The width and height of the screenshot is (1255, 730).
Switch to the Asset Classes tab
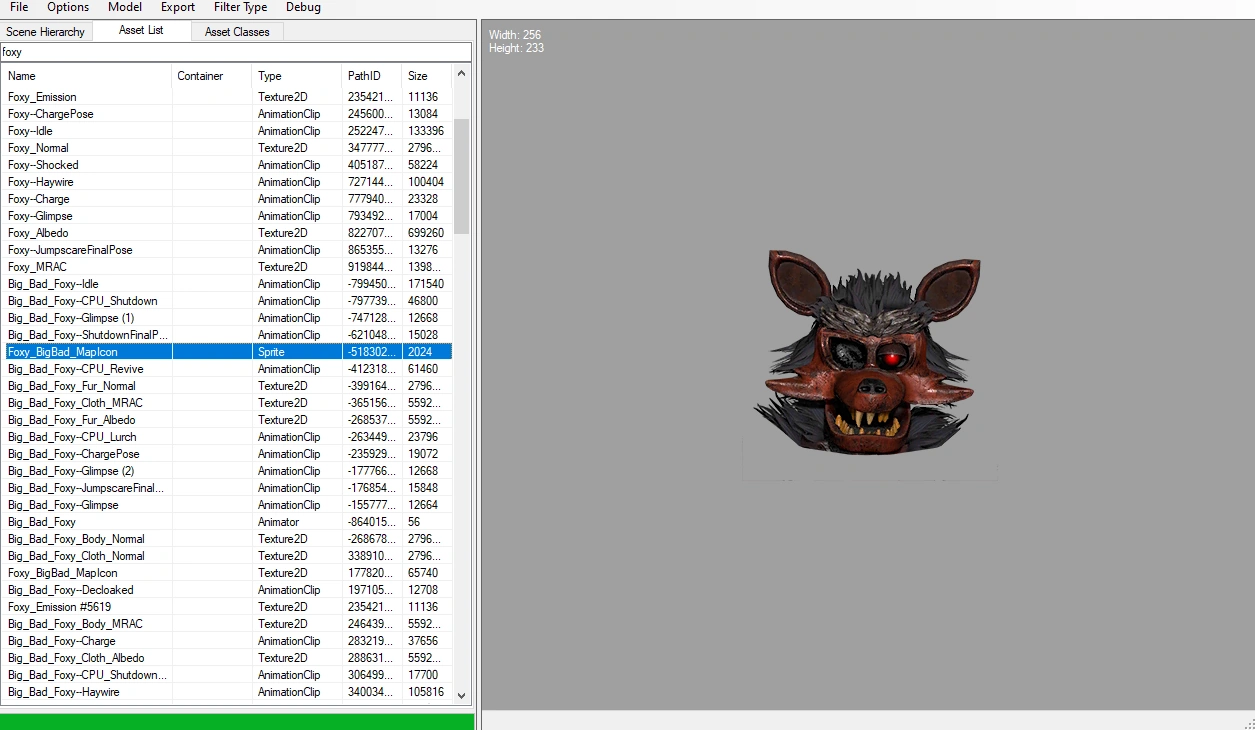236,31
